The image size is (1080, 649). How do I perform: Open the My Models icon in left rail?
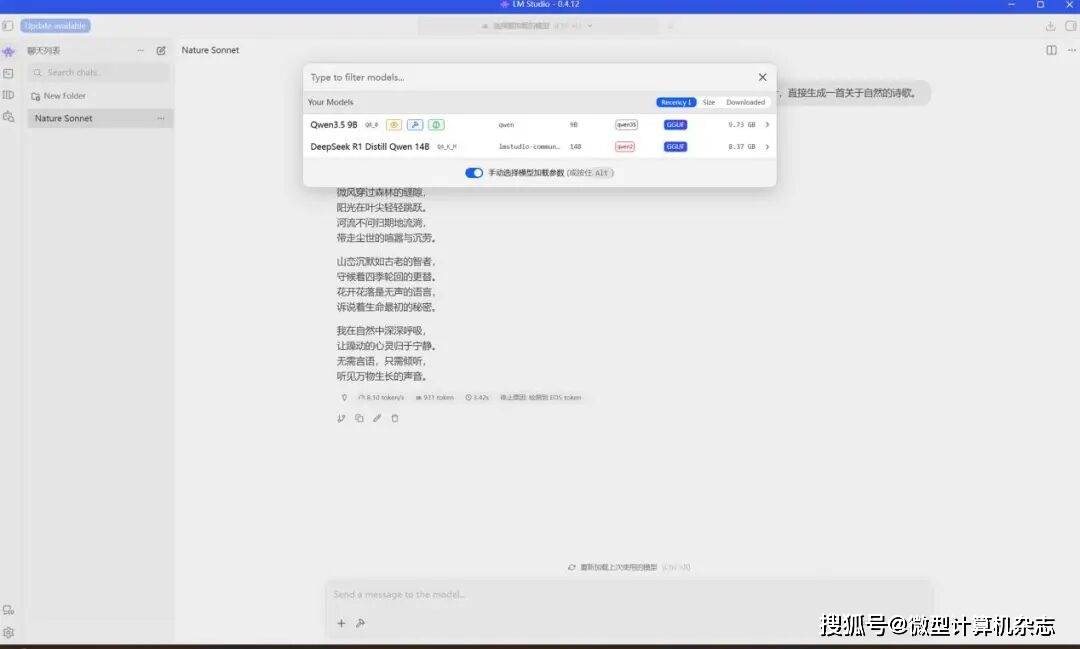click(8, 94)
